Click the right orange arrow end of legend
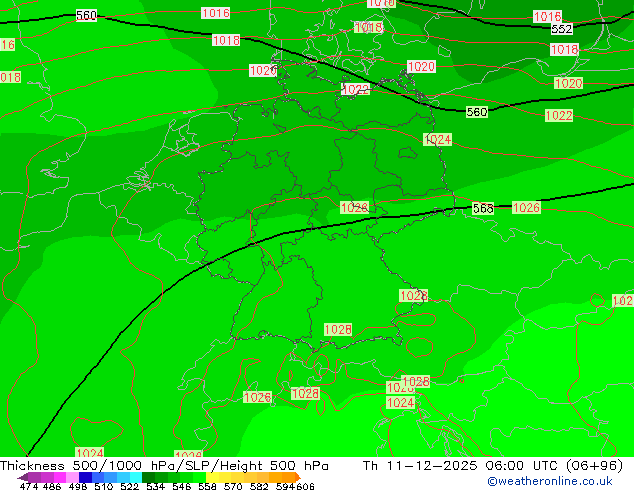Screen dimensions: 634x490 click(298, 477)
